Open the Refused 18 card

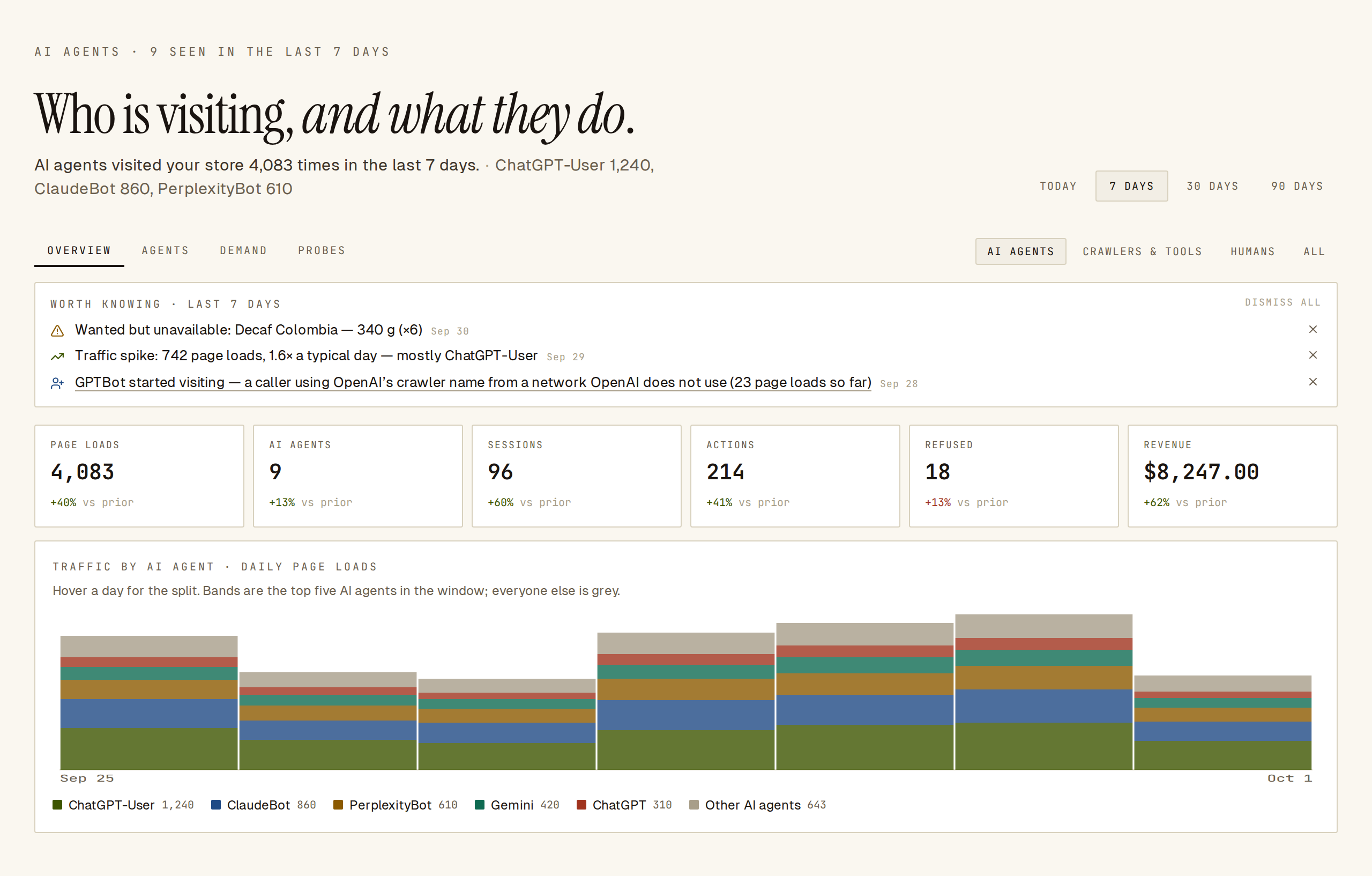(1013, 476)
